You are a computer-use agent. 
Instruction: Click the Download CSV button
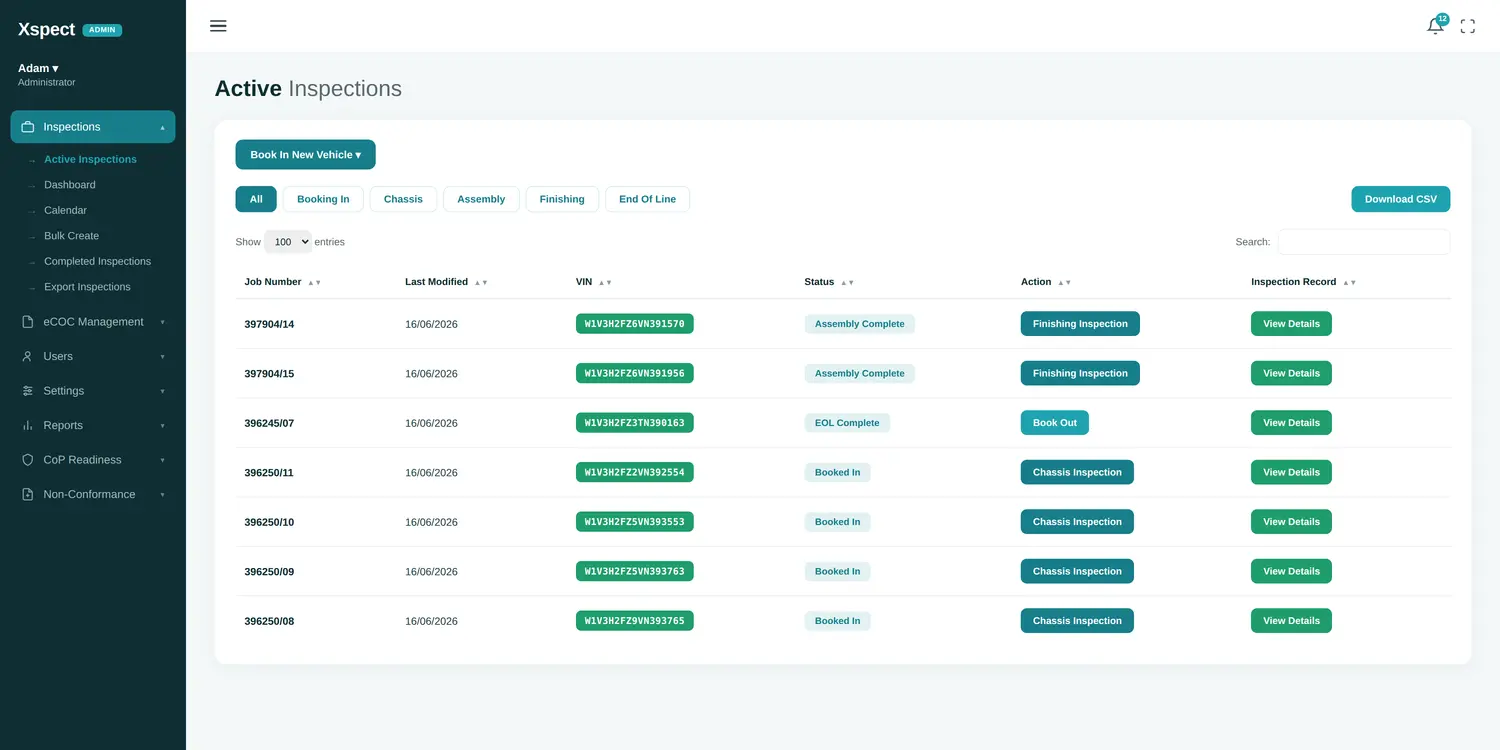[1400, 199]
